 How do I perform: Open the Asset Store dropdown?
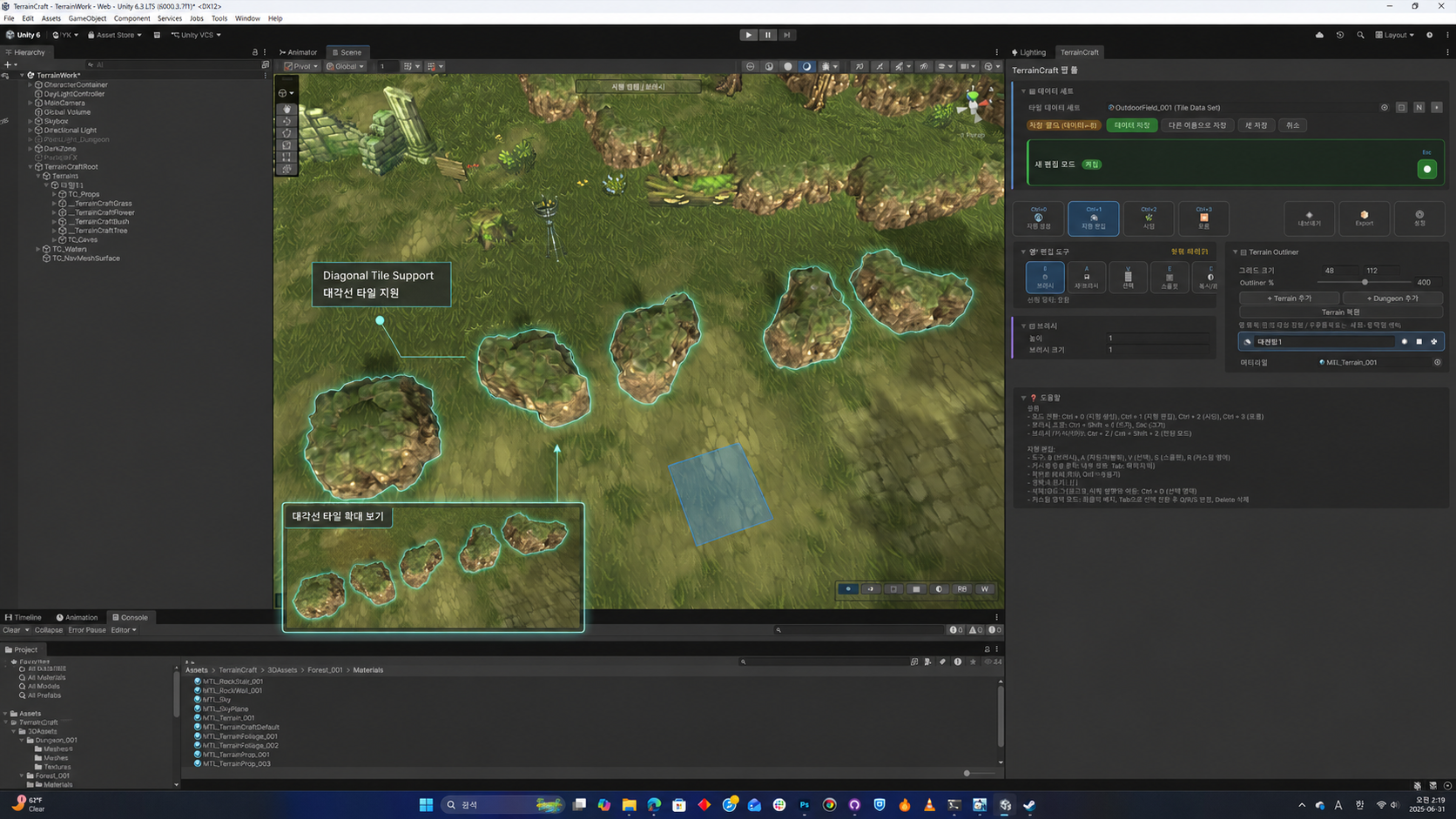[115, 35]
